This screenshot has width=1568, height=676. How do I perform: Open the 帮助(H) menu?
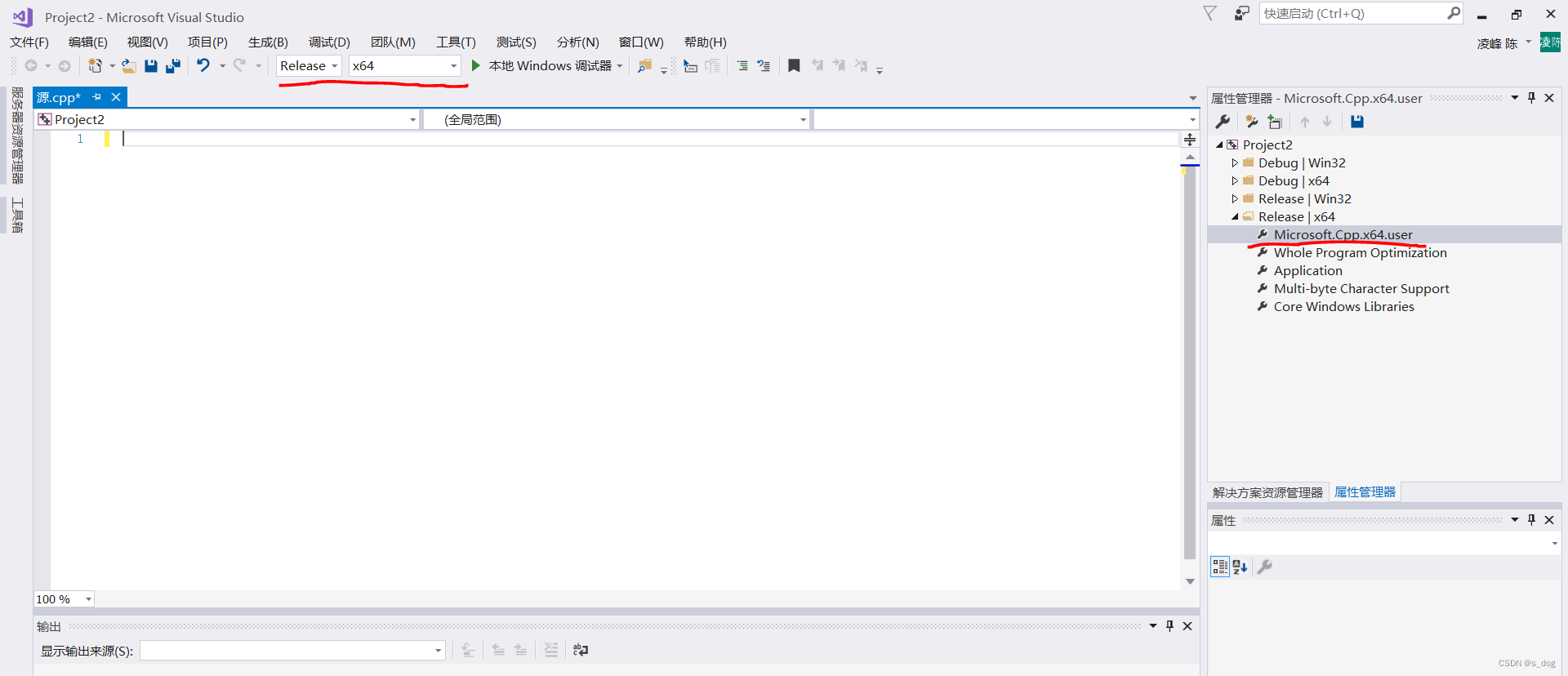point(705,42)
